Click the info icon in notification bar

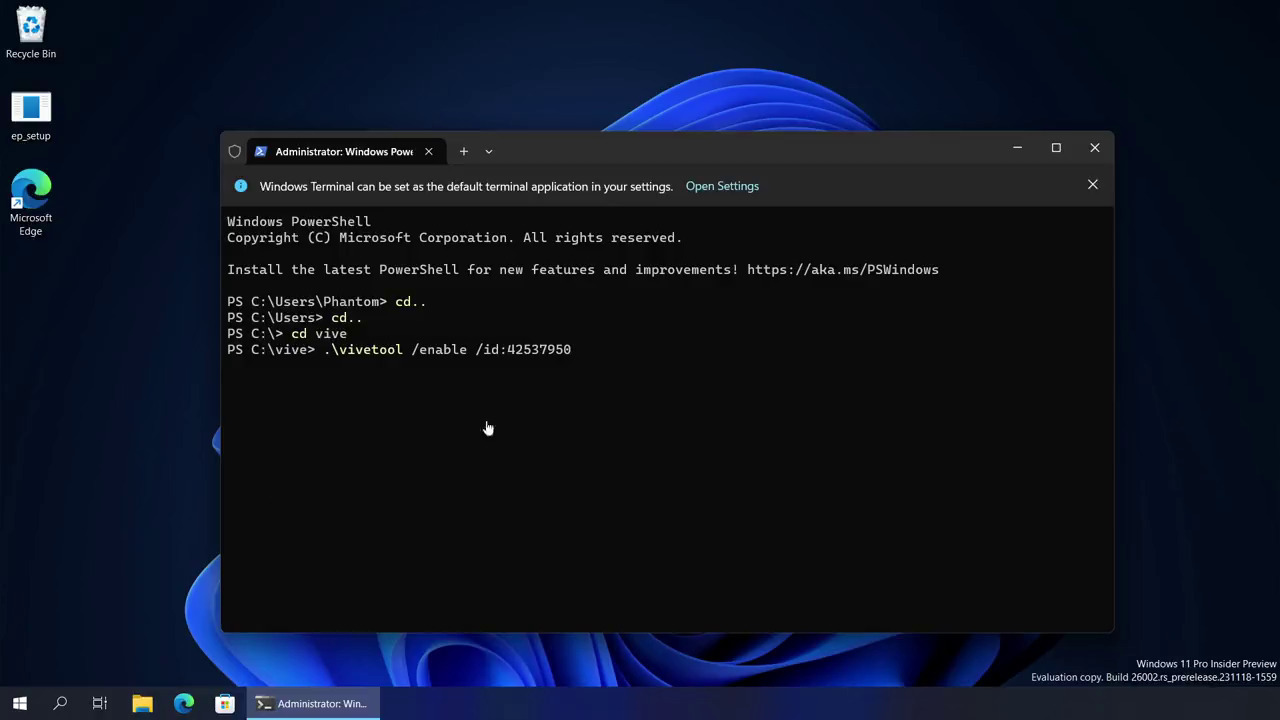(240, 186)
